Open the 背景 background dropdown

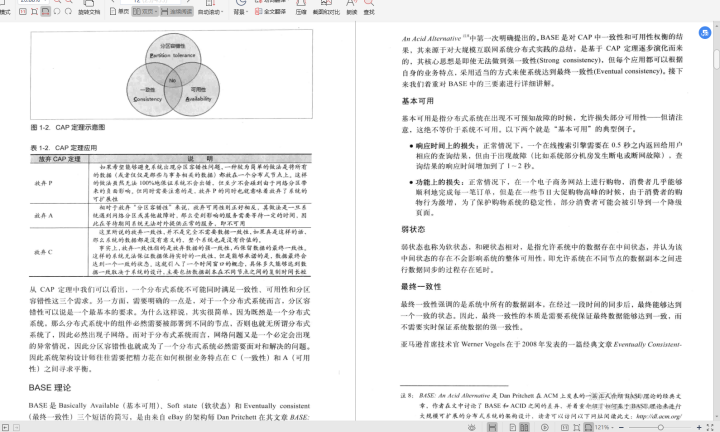click(x=241, y=12)
